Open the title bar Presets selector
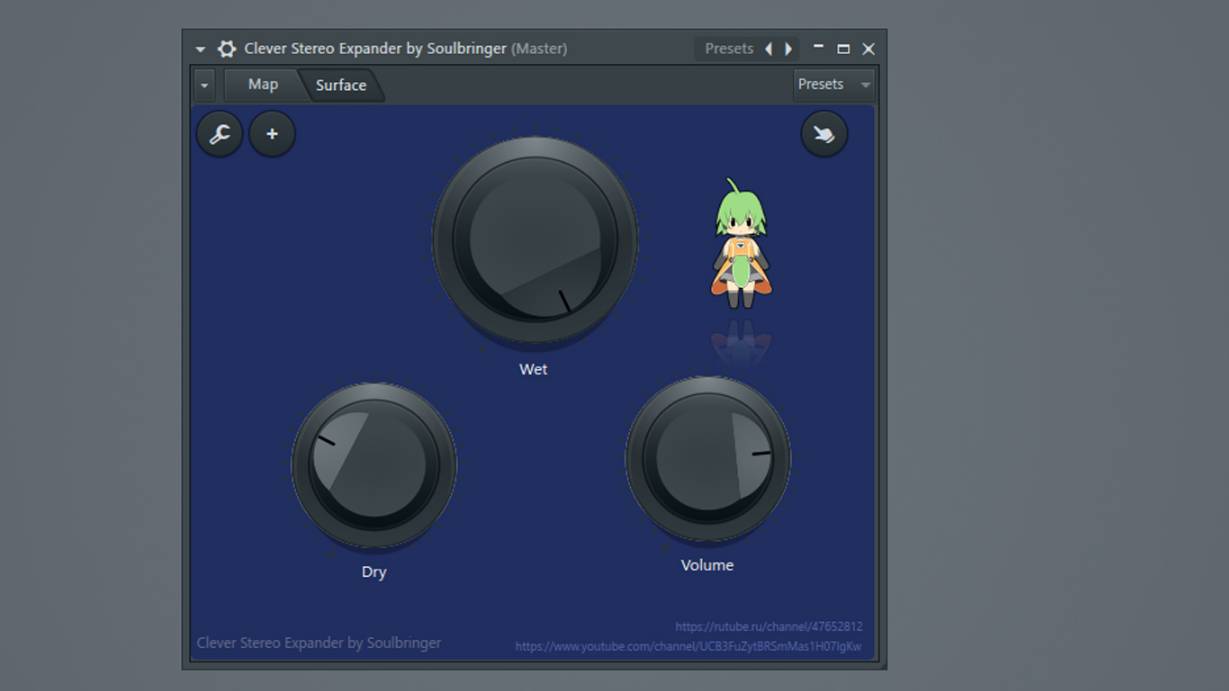The height and width of the screenshot is (691, 1229). [x=728, y=48]
